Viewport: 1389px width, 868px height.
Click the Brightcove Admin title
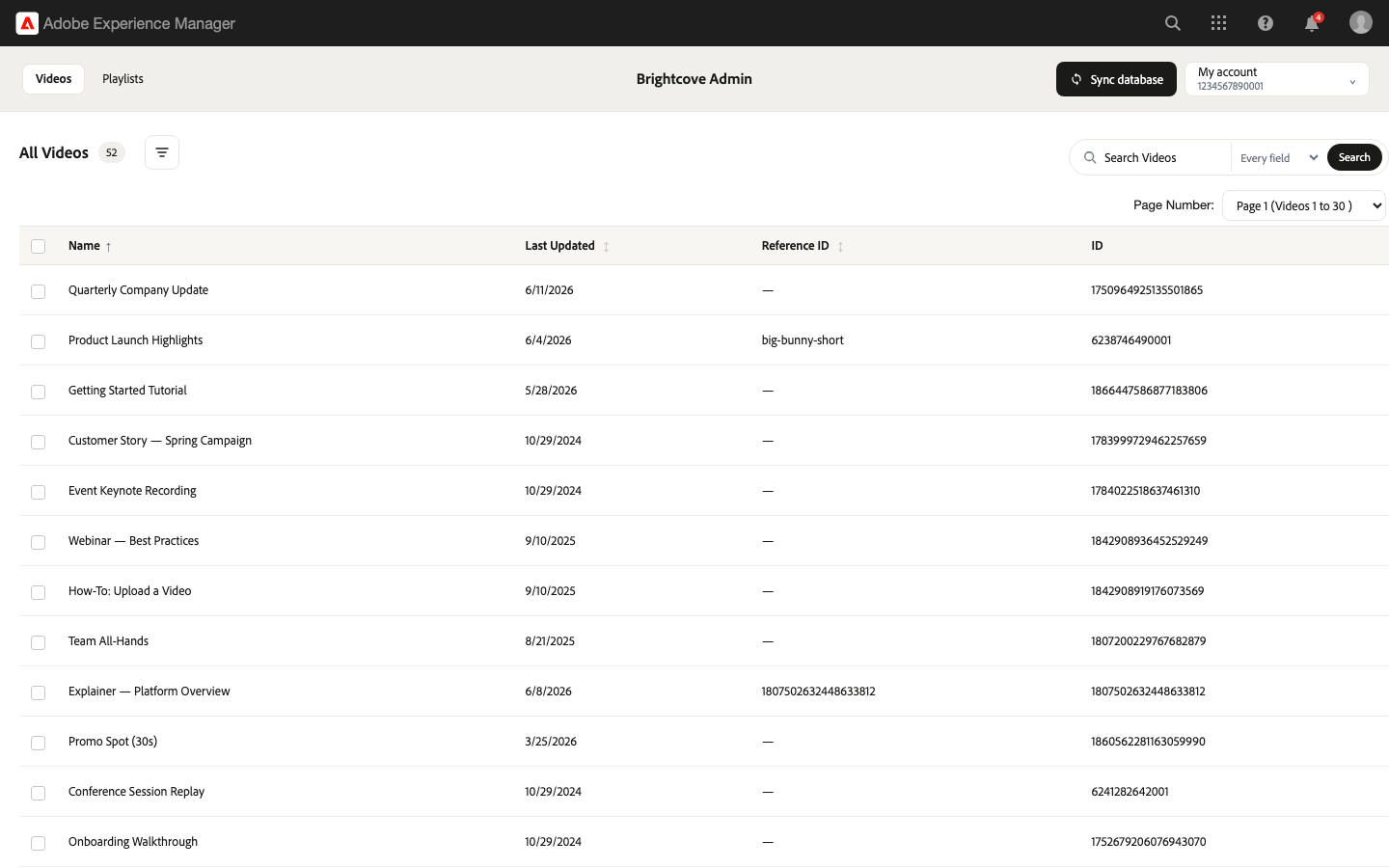(x=694, y=79)
